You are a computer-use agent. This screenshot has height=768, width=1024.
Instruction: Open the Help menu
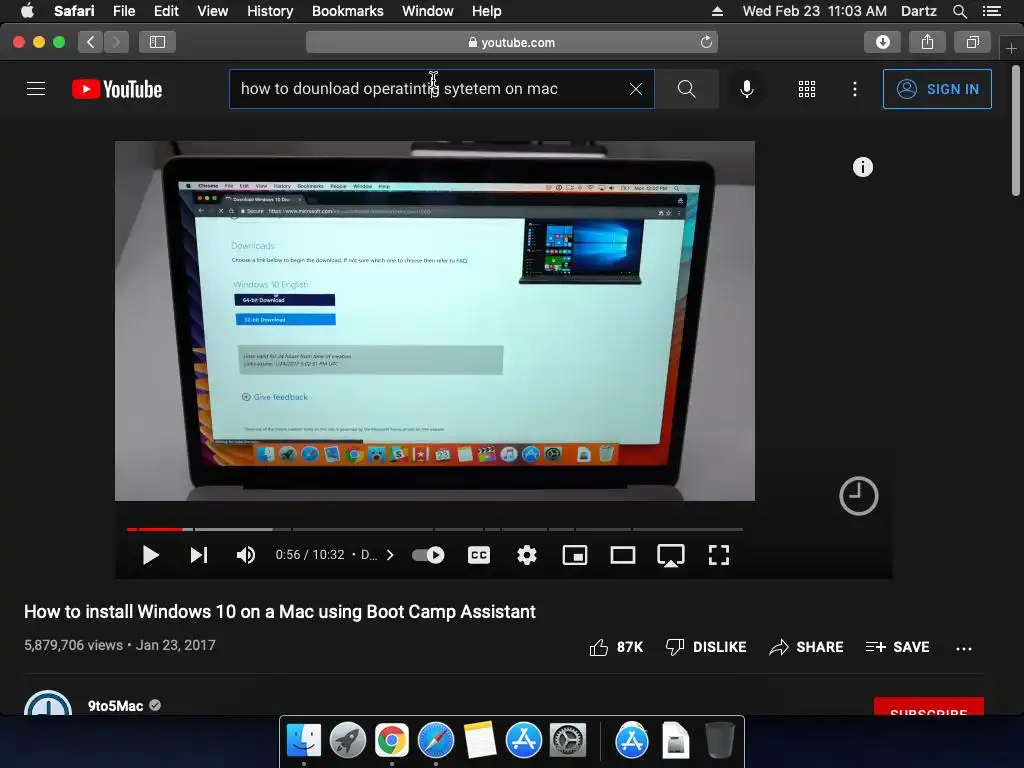[x=487, y=11]
